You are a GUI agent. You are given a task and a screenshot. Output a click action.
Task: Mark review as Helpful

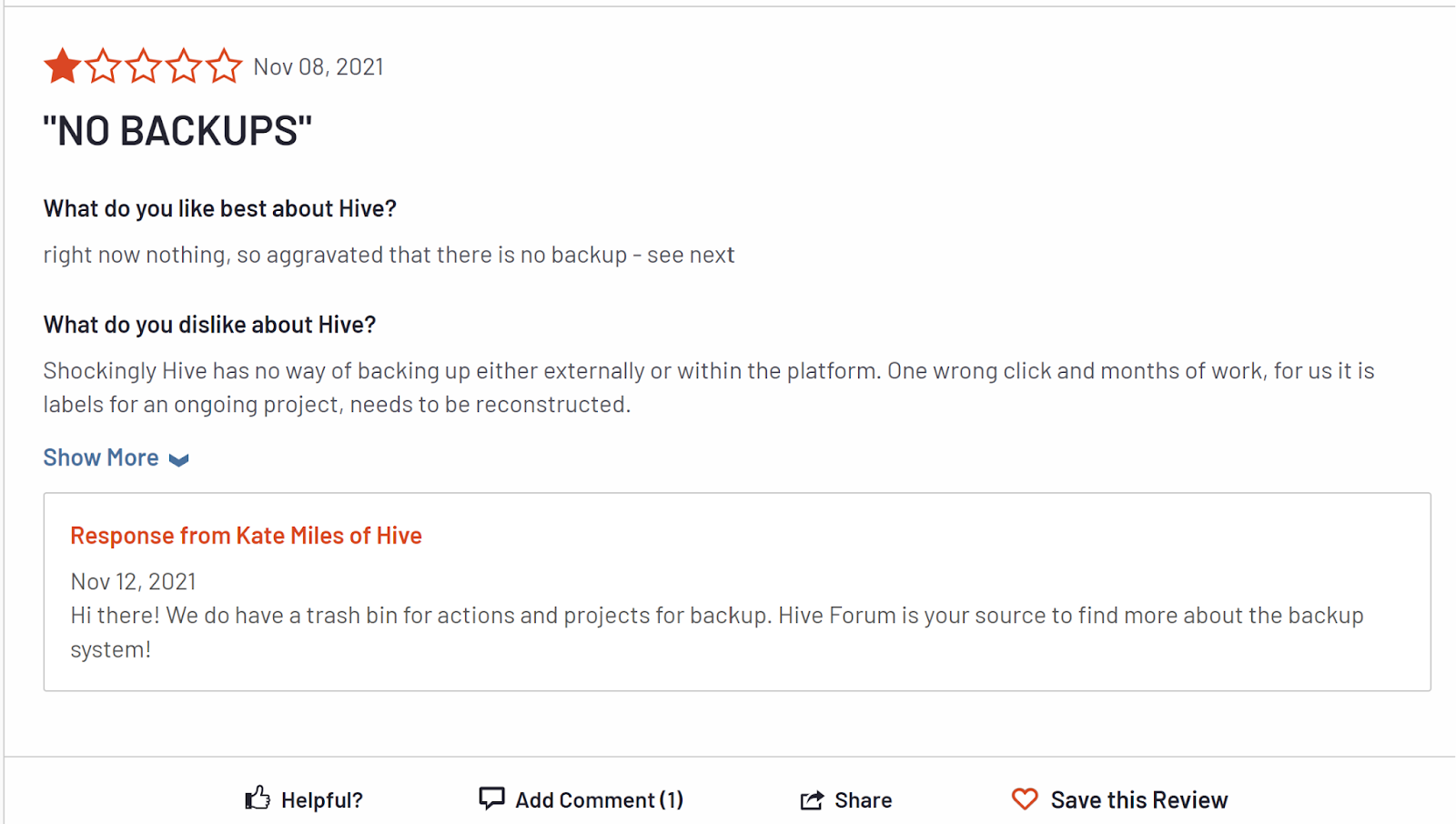point(321,800)
